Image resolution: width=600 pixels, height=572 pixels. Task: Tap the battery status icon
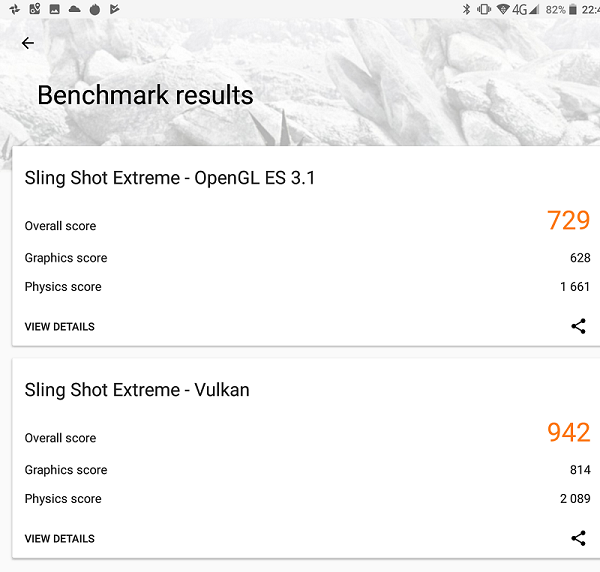point(573,9)
